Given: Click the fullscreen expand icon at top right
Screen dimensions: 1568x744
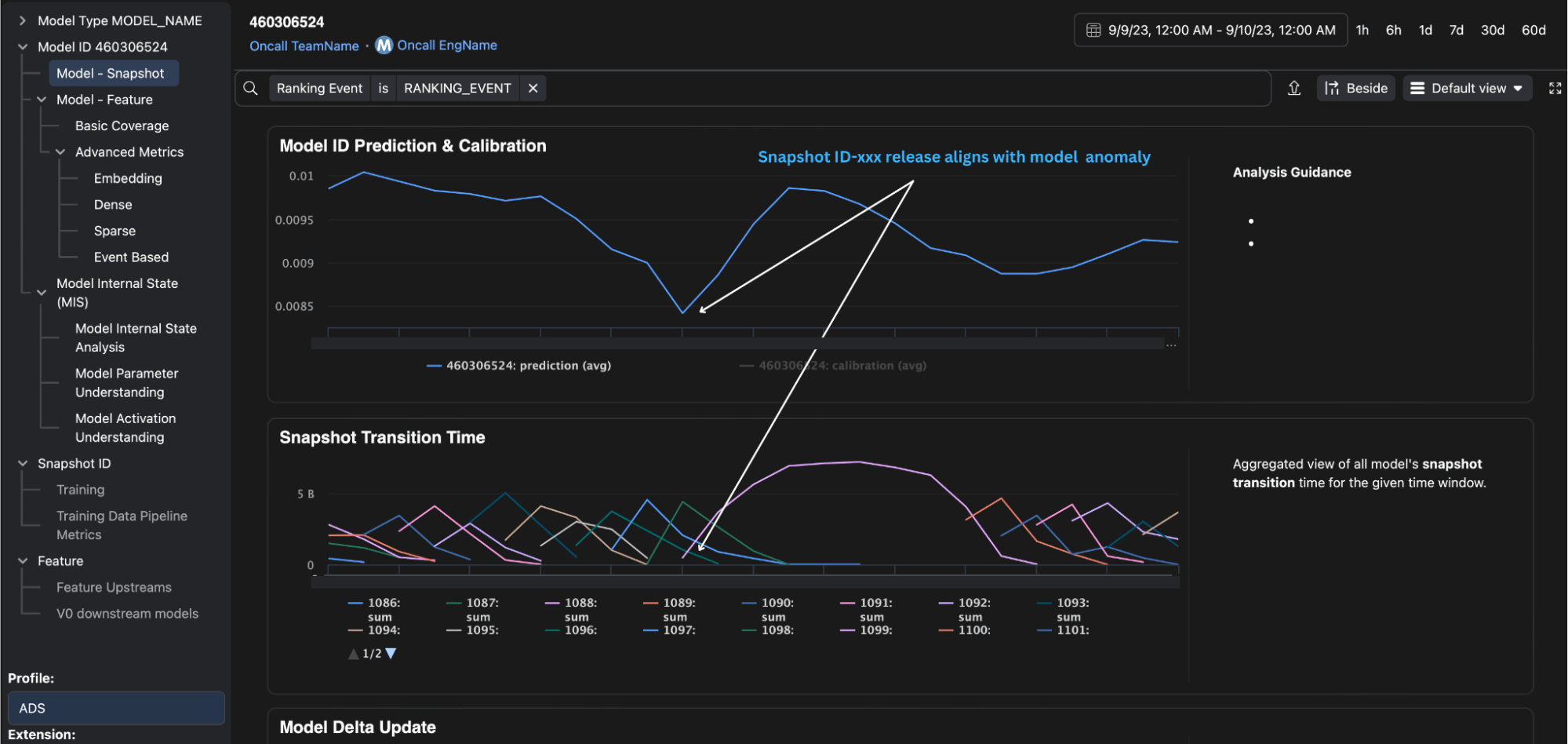Looking at the screenshot, I should click(x=1555, y=88).
